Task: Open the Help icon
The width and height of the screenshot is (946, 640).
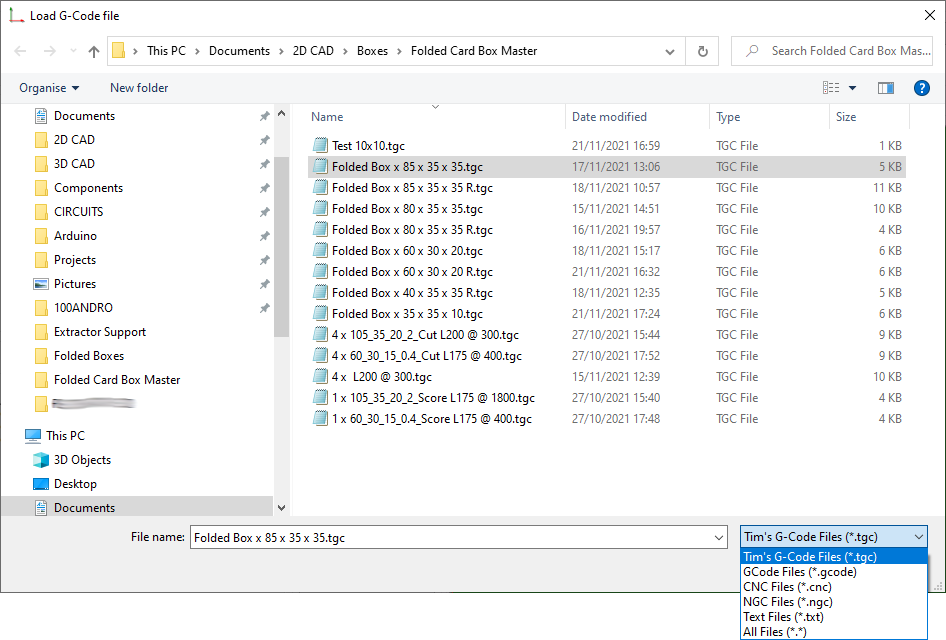Action: 921,88
